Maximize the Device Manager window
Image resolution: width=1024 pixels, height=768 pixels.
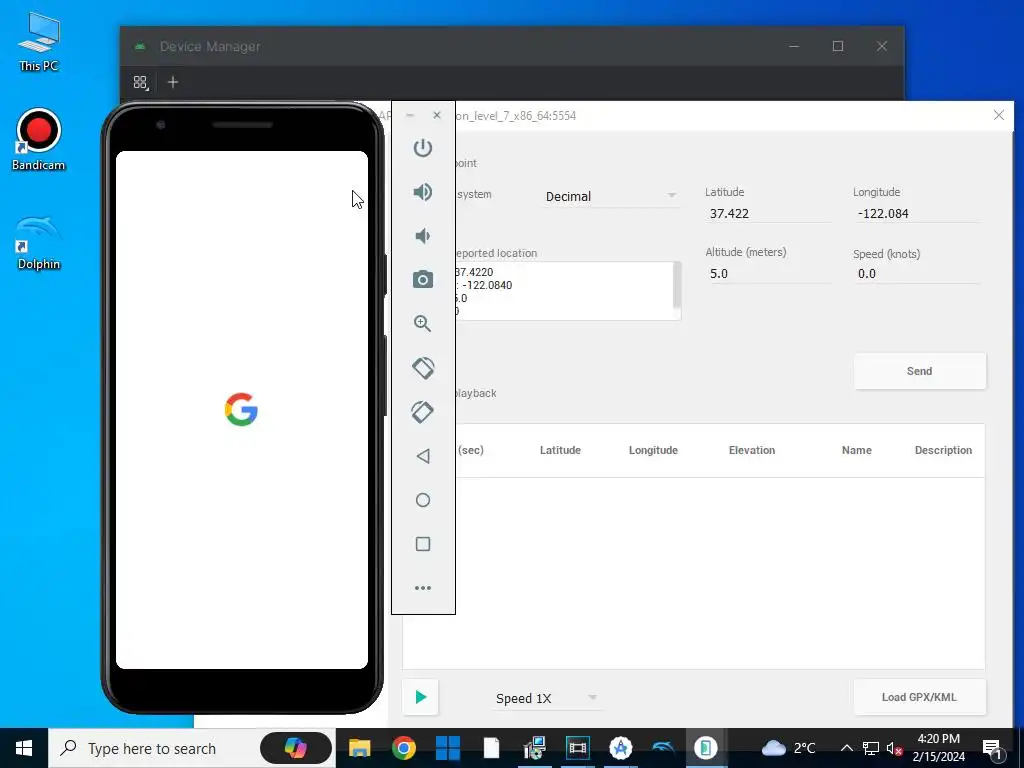(838, 46)
